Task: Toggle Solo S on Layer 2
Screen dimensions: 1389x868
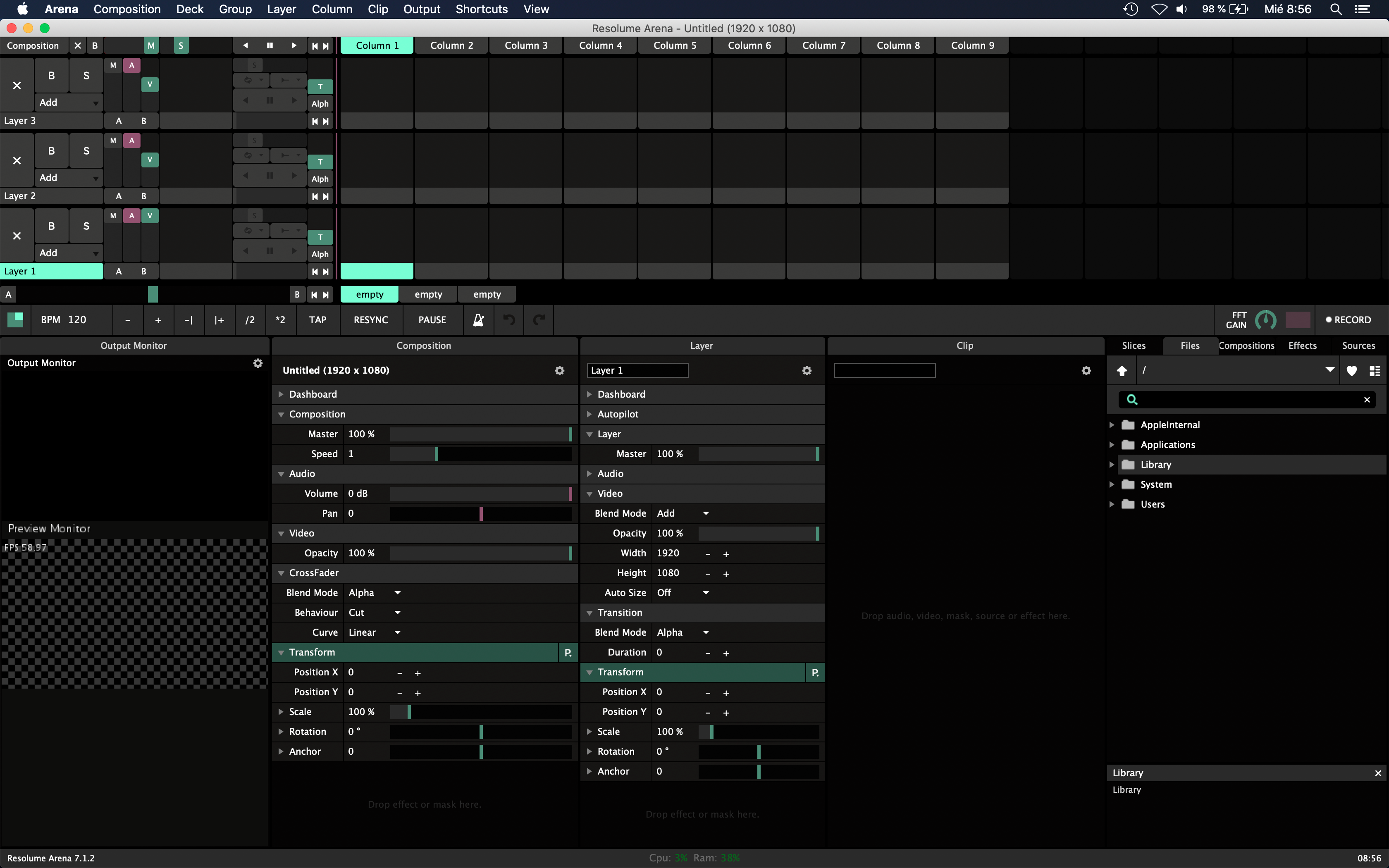Action: click(x=86, y=150)
